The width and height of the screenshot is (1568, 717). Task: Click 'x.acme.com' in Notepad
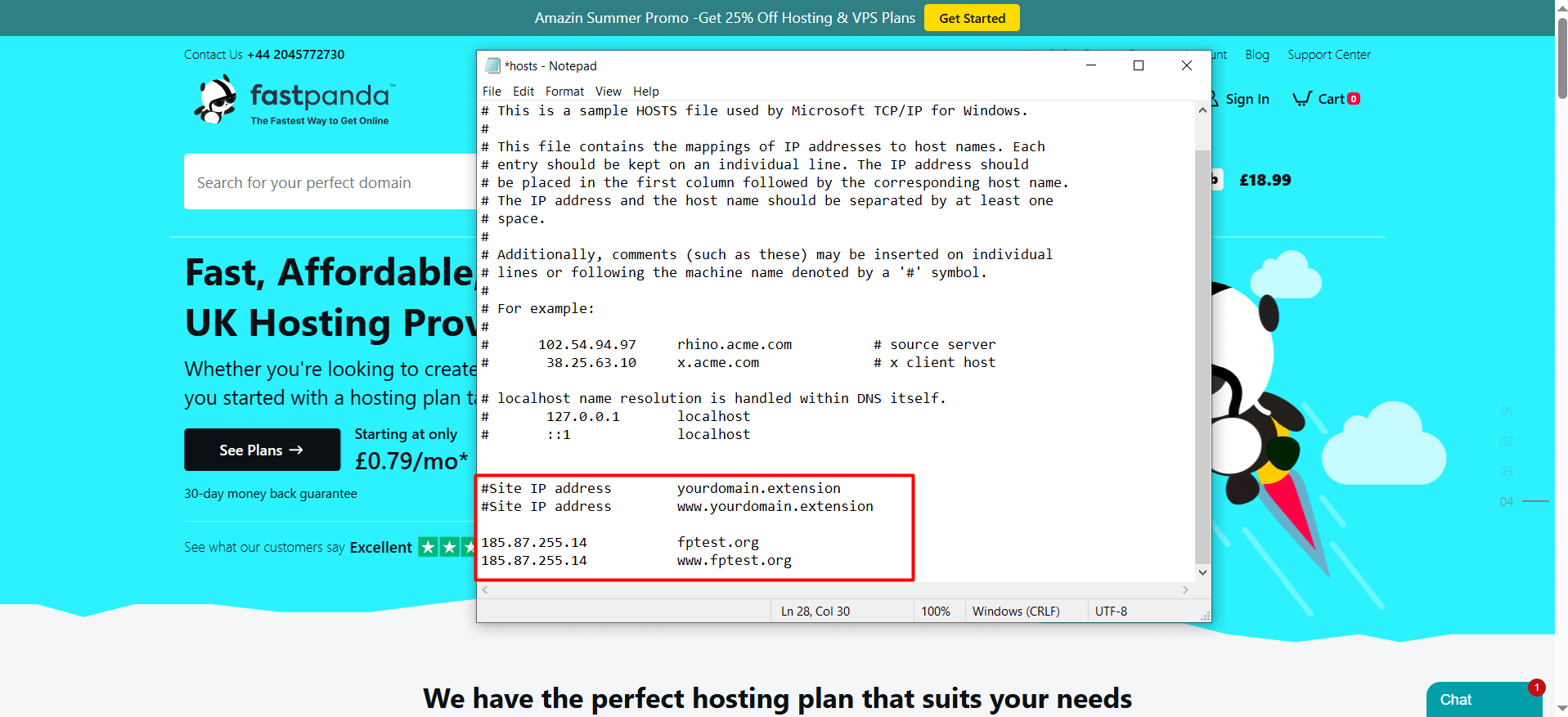(718, 362)
